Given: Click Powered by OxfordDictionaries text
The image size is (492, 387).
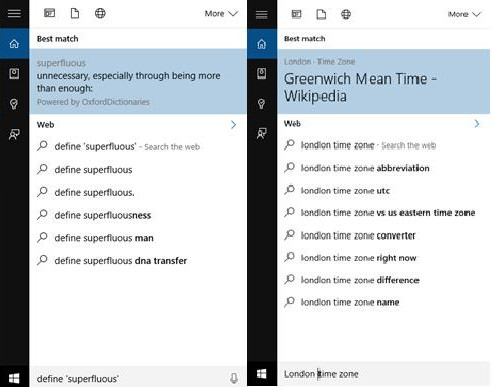Looking at the screenshot, I should [x=93, y=102].
